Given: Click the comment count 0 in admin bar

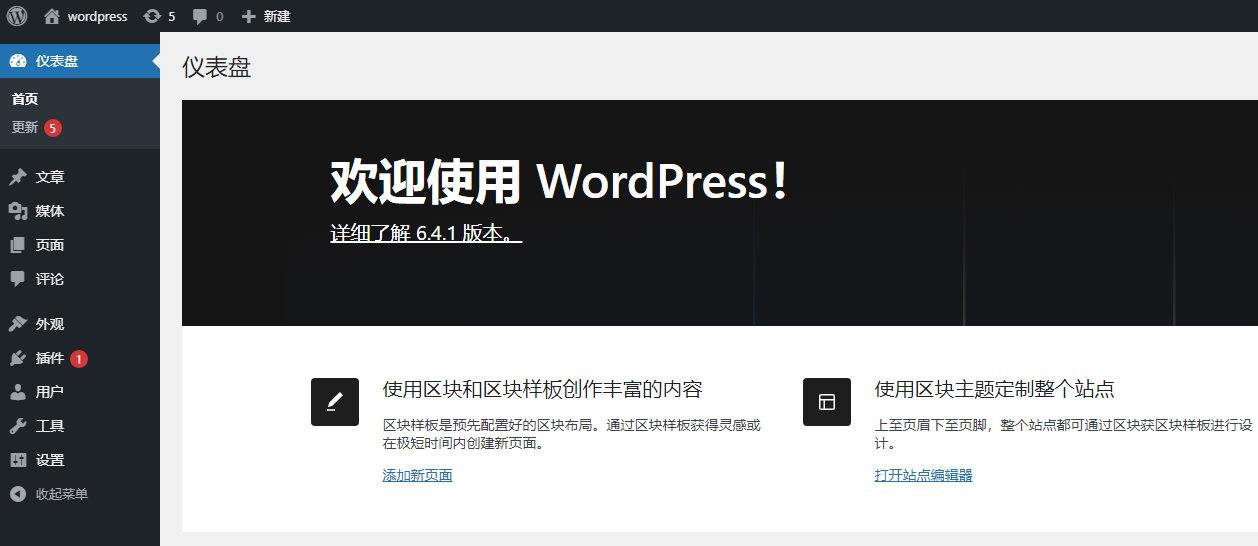Looking at the screenshot, I should (x=220, y=17).
